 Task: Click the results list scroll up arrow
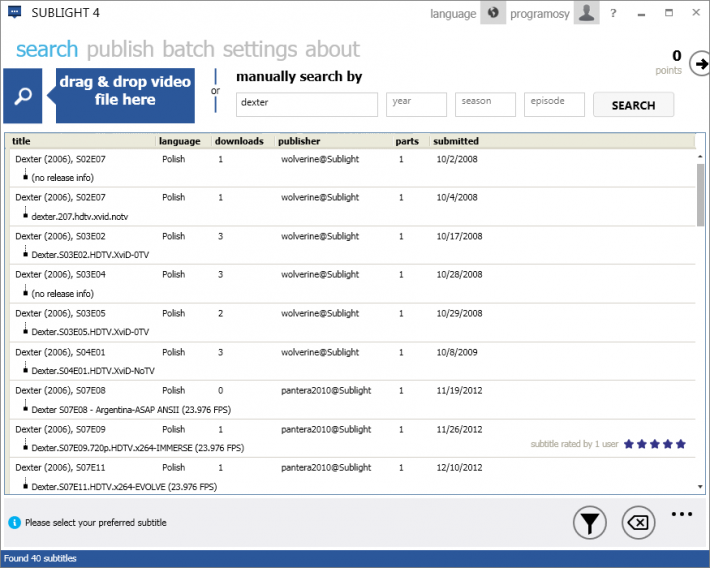pos(700,156)
